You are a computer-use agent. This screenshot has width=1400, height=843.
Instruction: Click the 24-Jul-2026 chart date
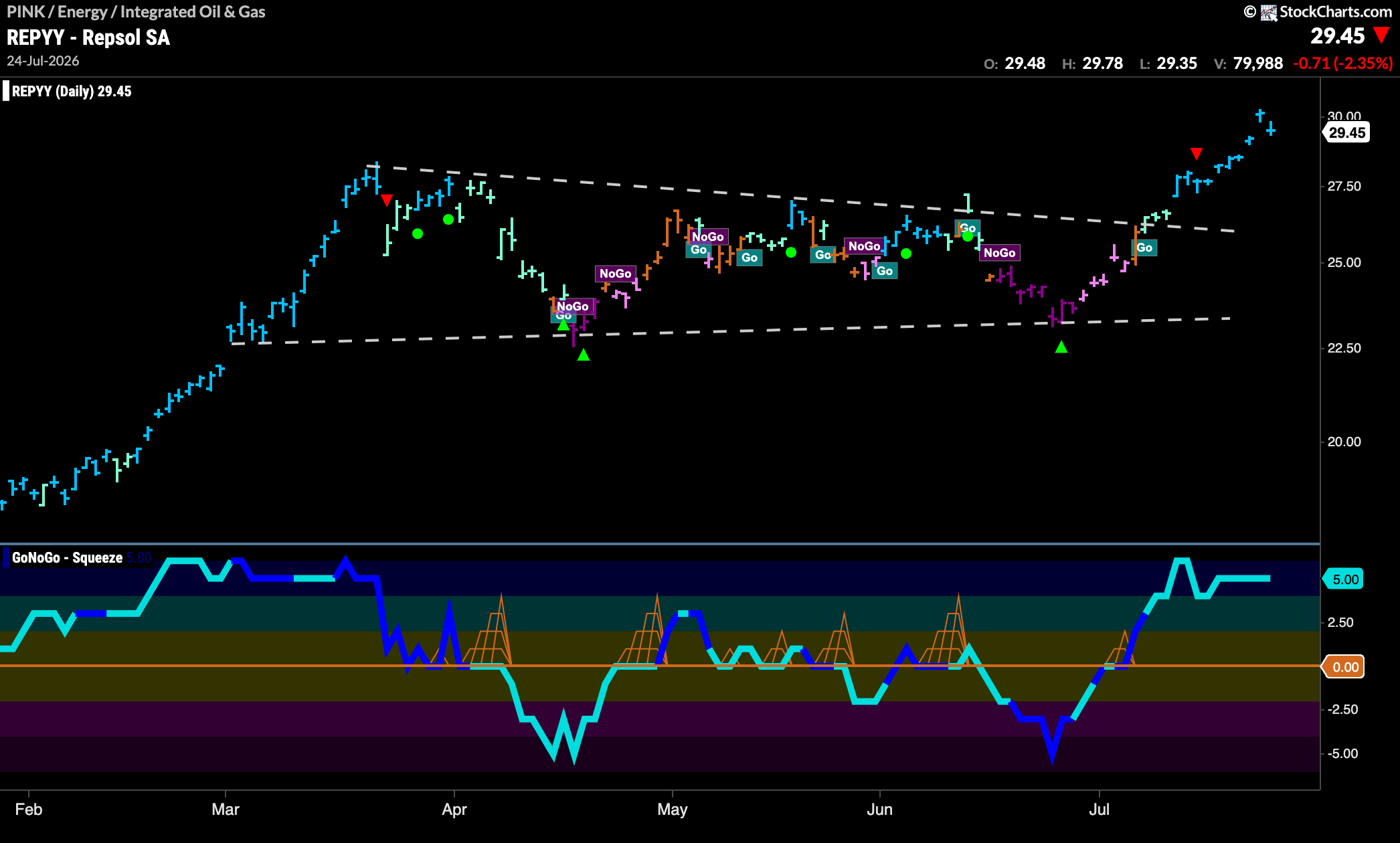pyautogui.click(x=43, y=61)
